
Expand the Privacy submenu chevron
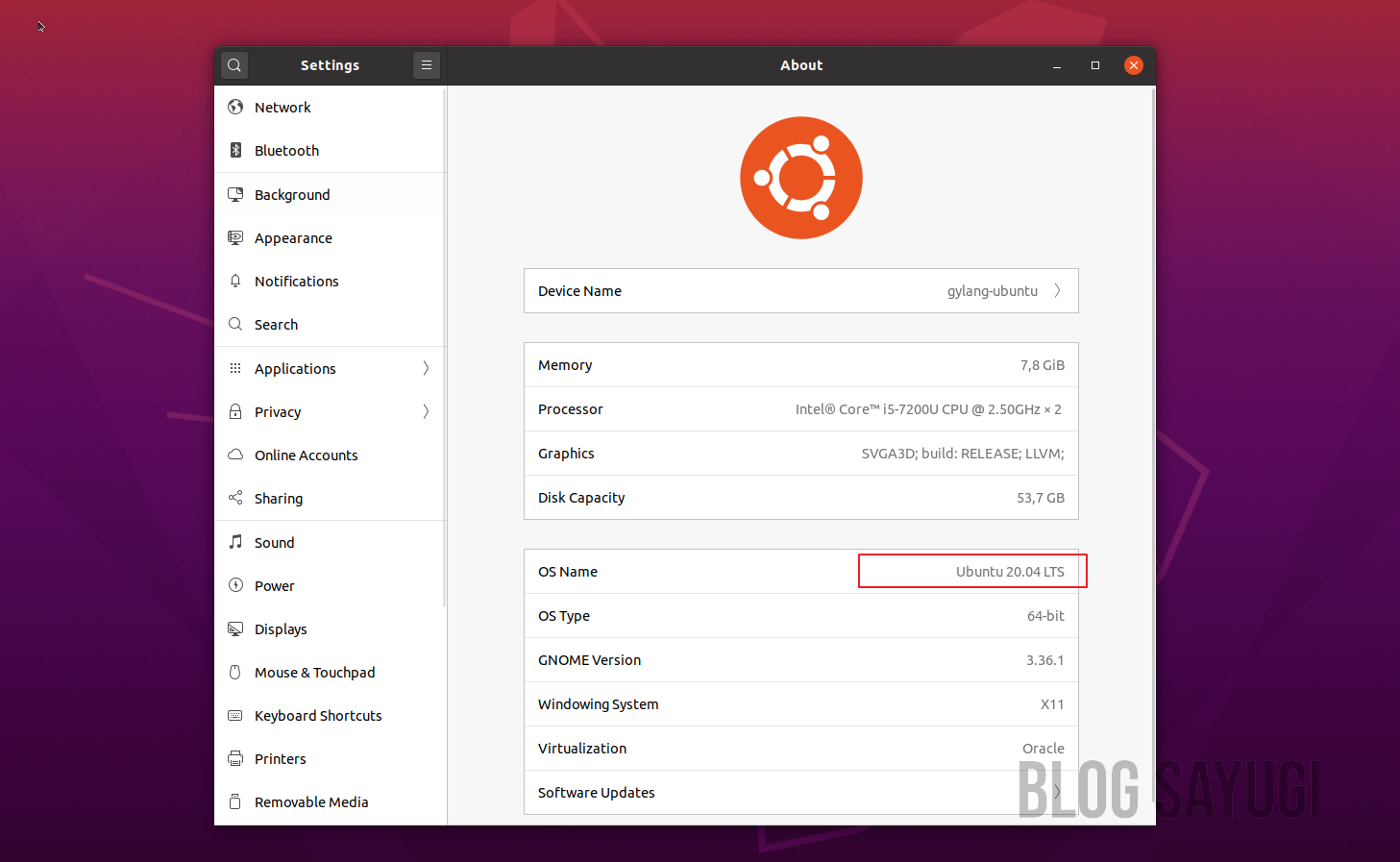(426, 411)
